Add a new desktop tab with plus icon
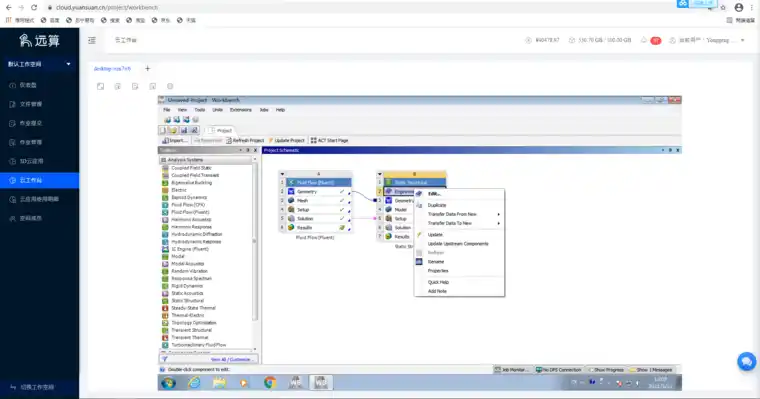 click(147, 68)
